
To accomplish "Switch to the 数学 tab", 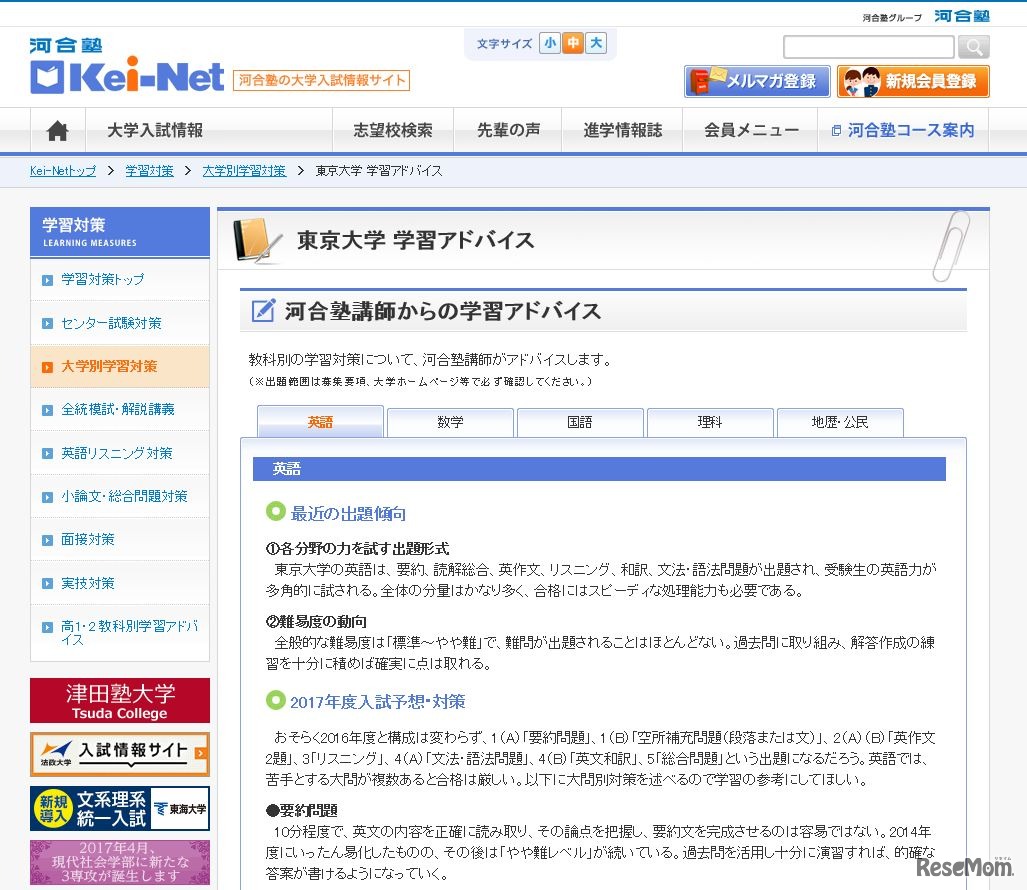I will pyautogui.click(x=450, y=422).
